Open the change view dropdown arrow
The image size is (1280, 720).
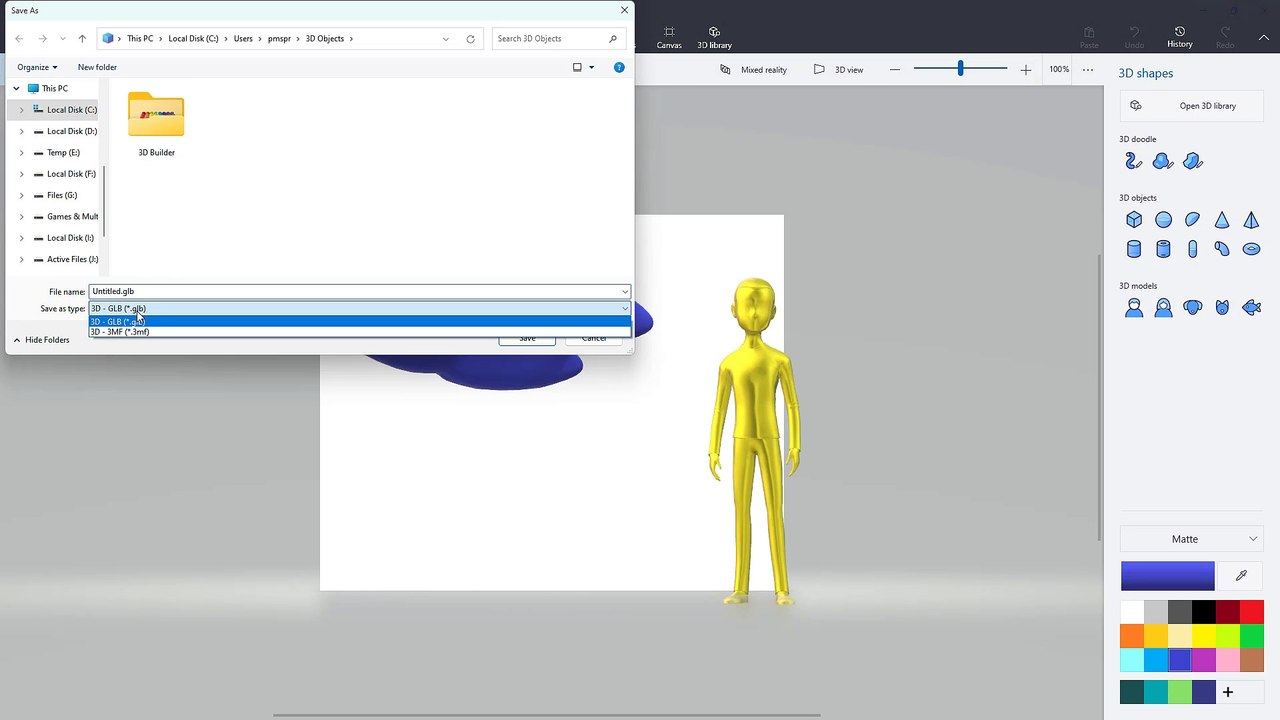[591, 67]
